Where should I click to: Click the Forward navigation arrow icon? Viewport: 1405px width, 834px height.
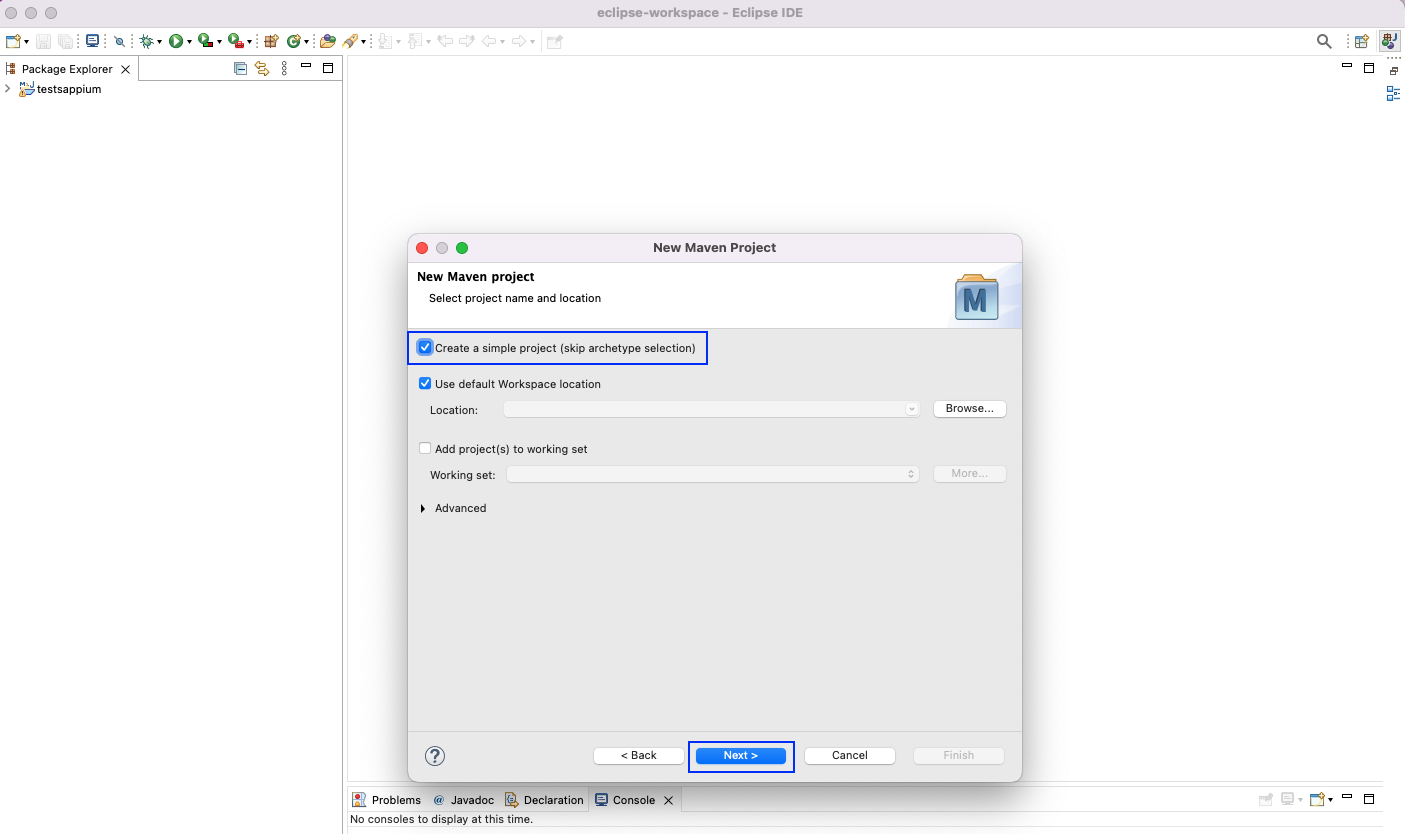tap(519, 41)
